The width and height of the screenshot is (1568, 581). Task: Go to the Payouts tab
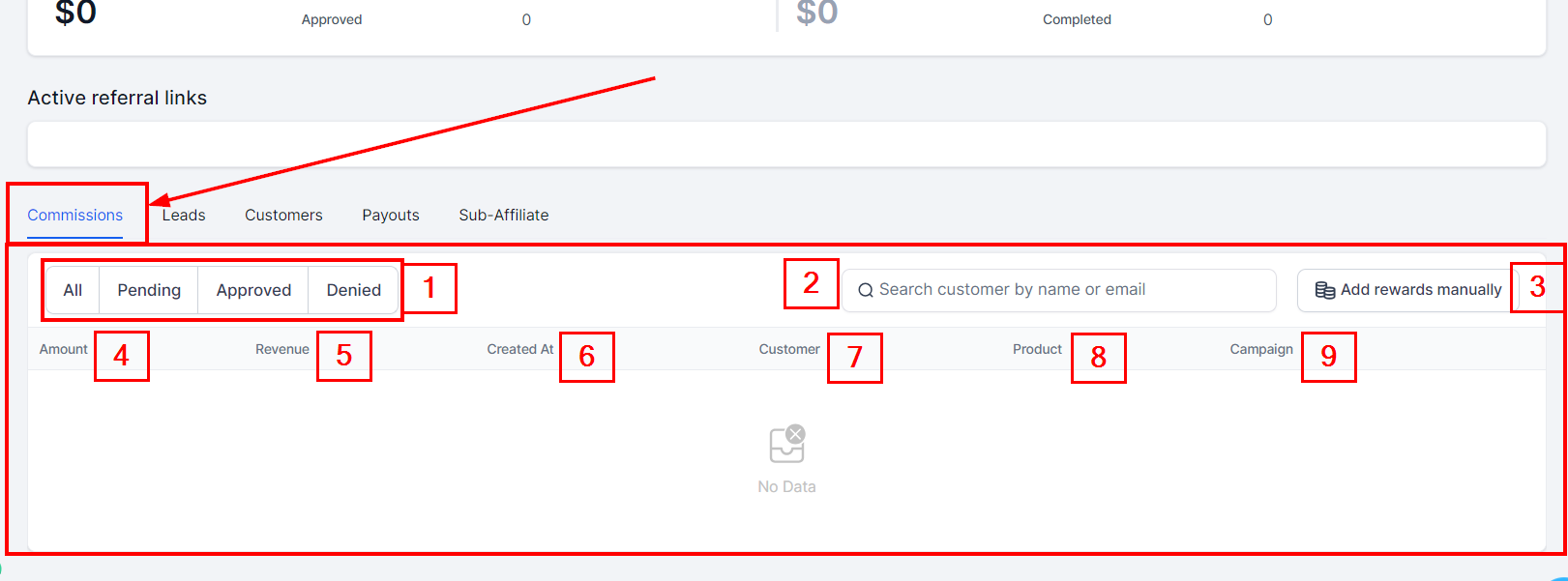tap(391, 215)
